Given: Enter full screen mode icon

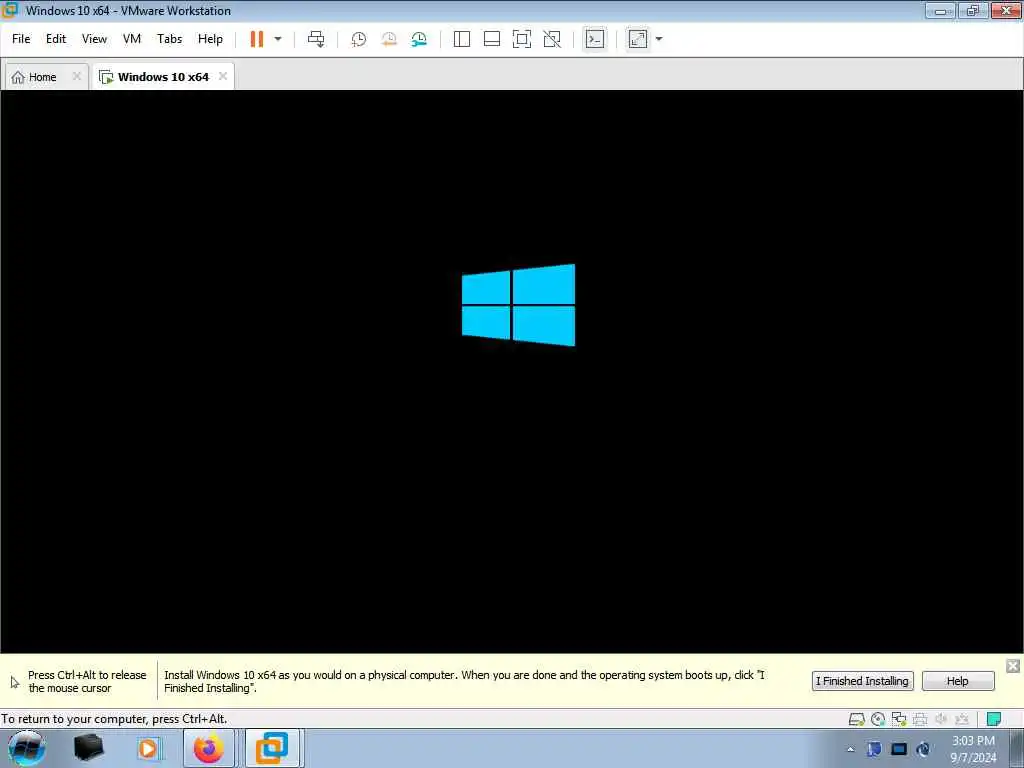Looking at the screenshot, I should [522, 39].
